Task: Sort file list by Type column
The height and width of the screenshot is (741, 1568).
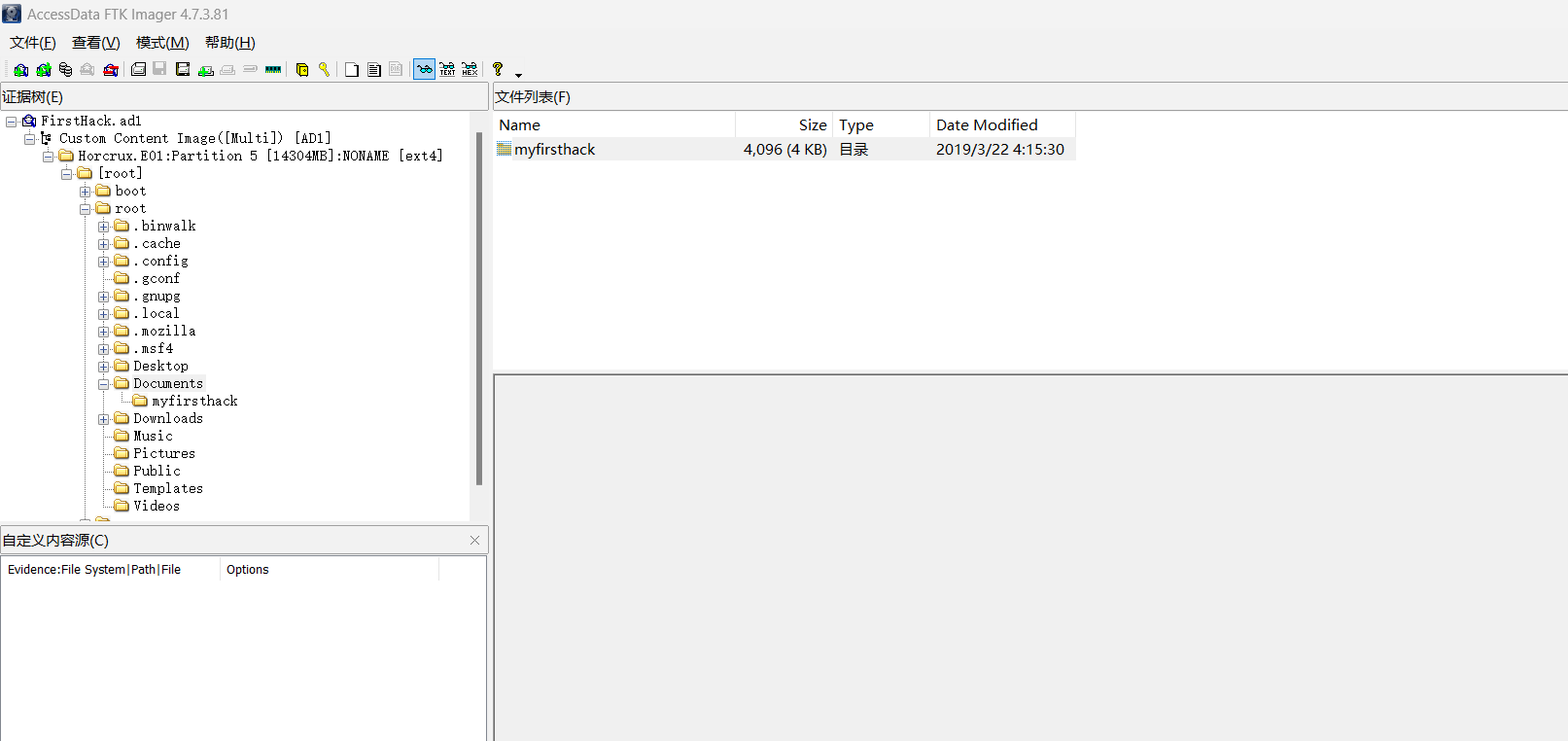Action: click(881, 124)
